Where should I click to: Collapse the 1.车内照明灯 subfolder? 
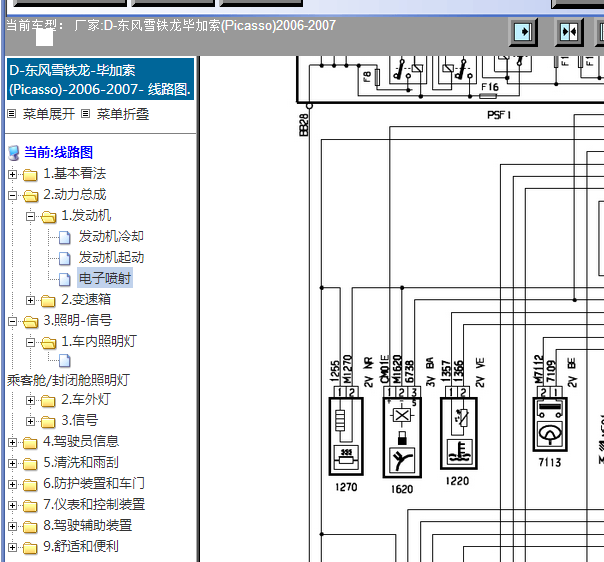[30, 342]
